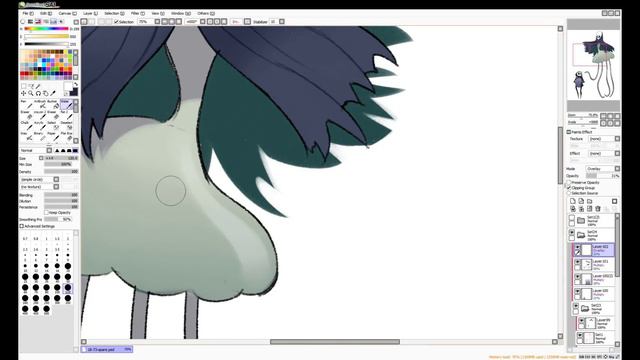Open the Filter menu
The width and height of the screenshot is (640, 360).
pyautogui.click(x=138, y=13)
